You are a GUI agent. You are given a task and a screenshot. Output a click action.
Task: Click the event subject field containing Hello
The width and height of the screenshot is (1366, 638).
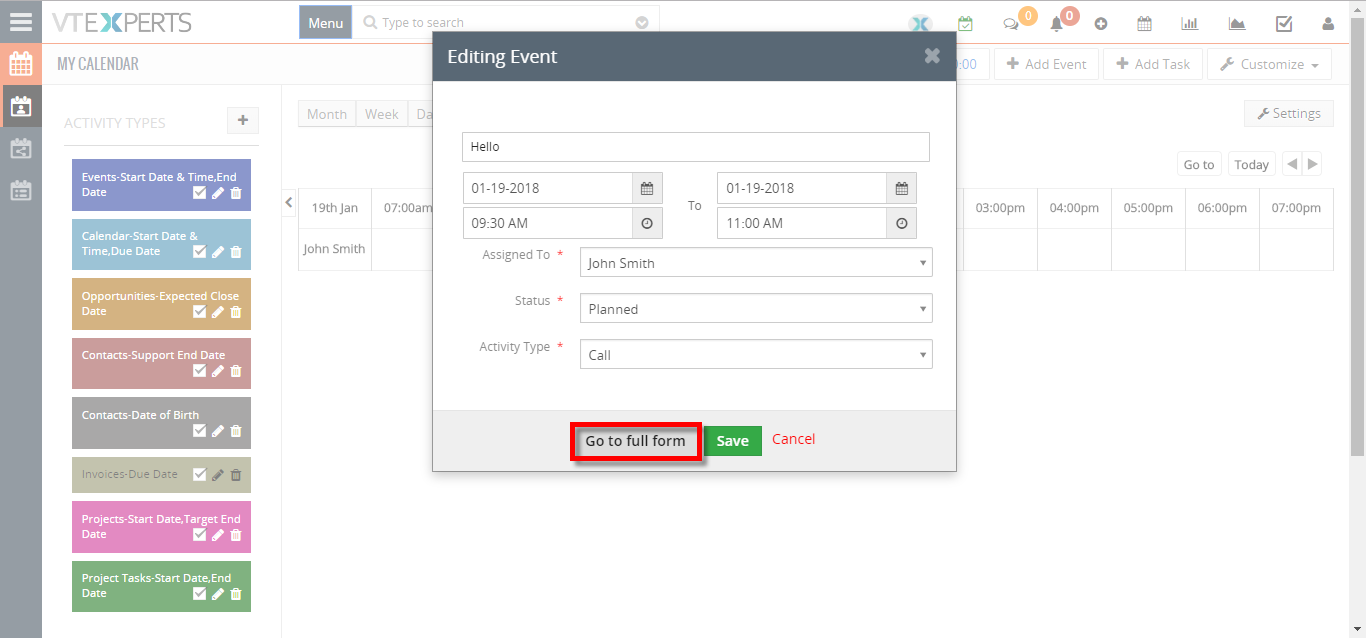696,147
